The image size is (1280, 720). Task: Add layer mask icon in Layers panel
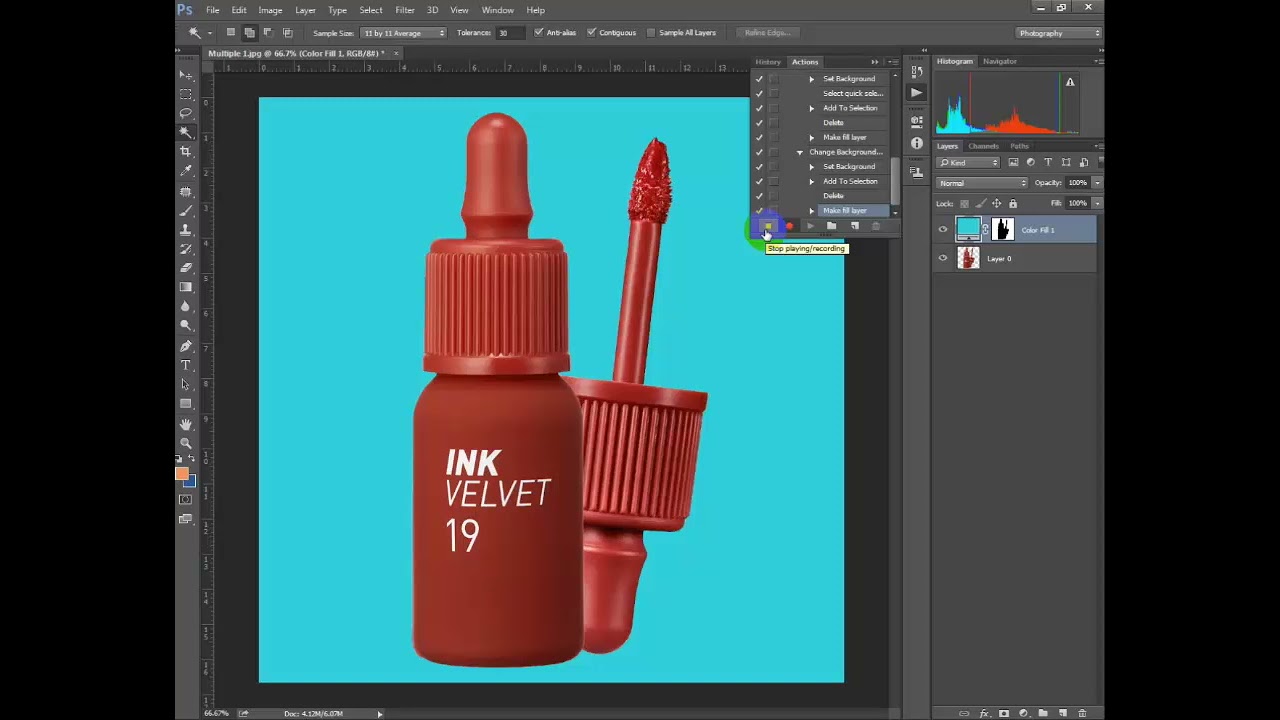pos(1004,713)
